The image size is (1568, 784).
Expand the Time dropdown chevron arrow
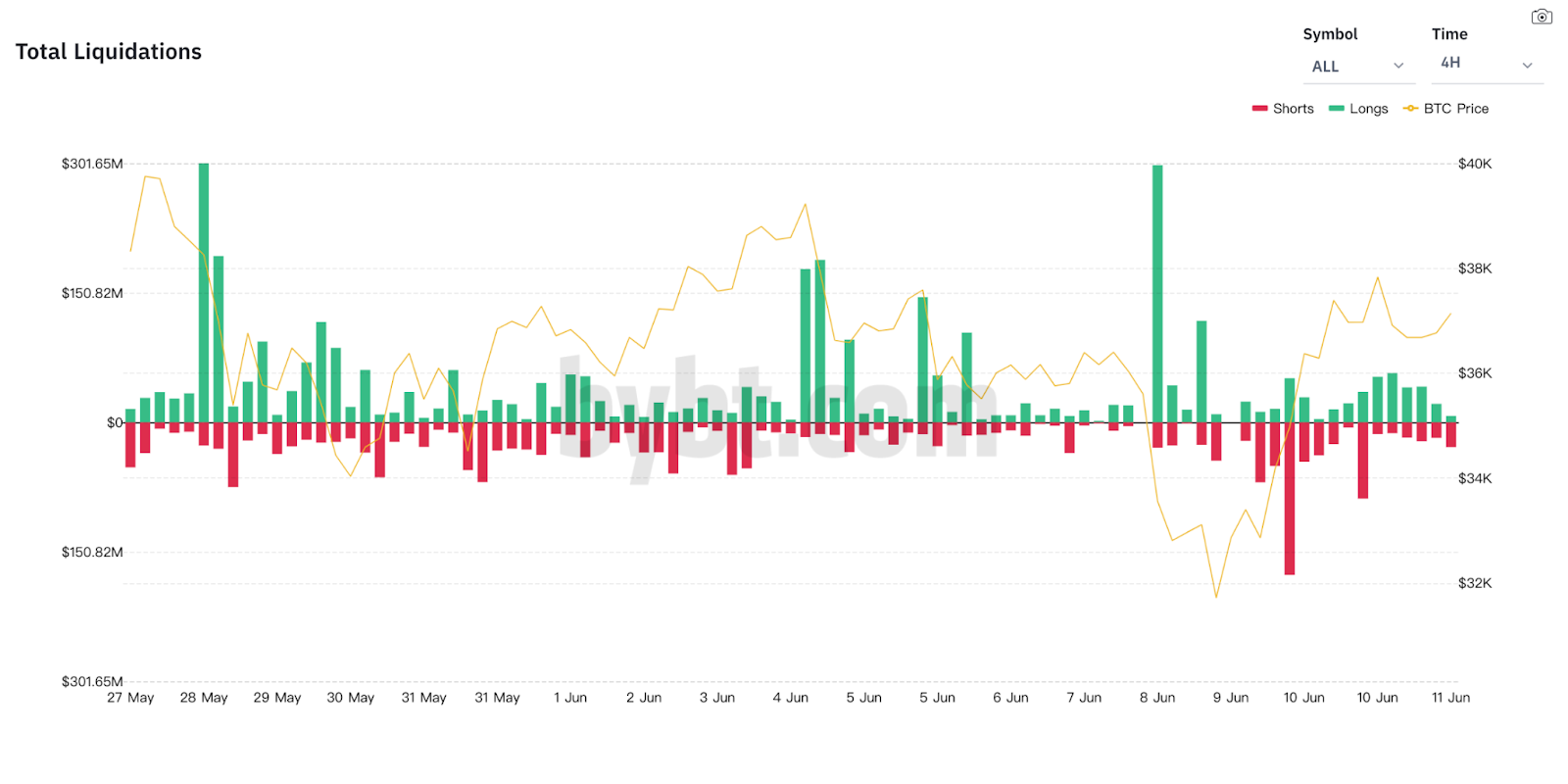click(x=1527, y=66)
